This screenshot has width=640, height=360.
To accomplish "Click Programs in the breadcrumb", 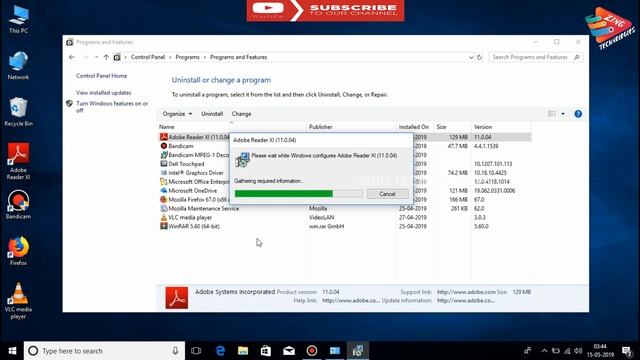I will click(187, 57).
